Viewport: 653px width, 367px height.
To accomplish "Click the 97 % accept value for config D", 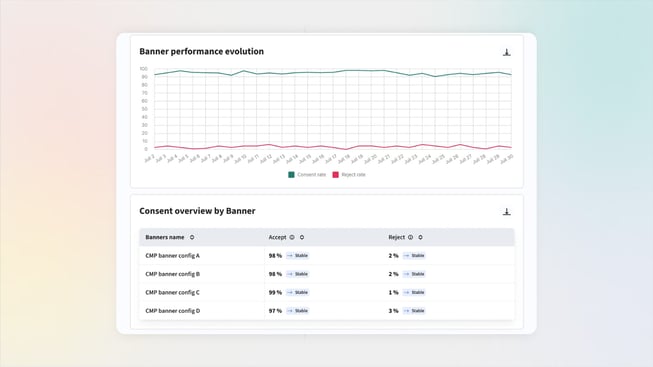I will pyautogui.click(x=275, y=311).
